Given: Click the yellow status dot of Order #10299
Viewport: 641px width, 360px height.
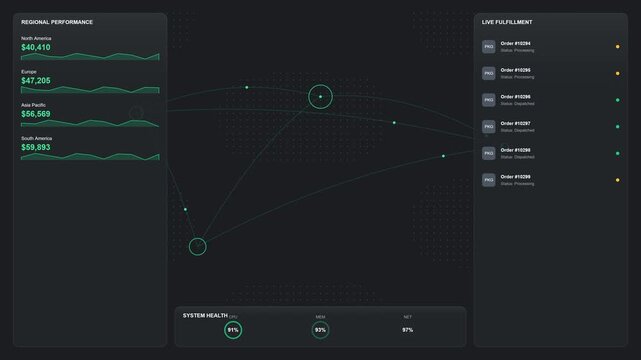Looking at the screenshot, I should coord(617,180).
